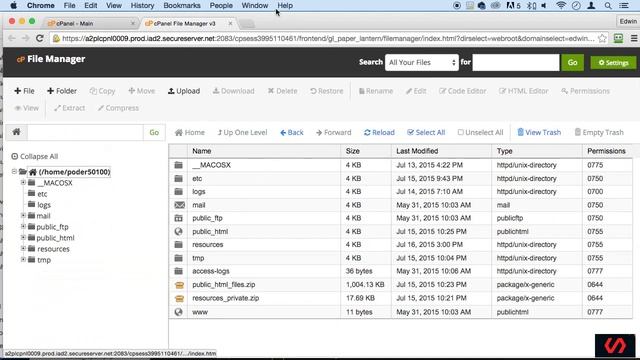Click the public_ftp row icon

(178, 218)
